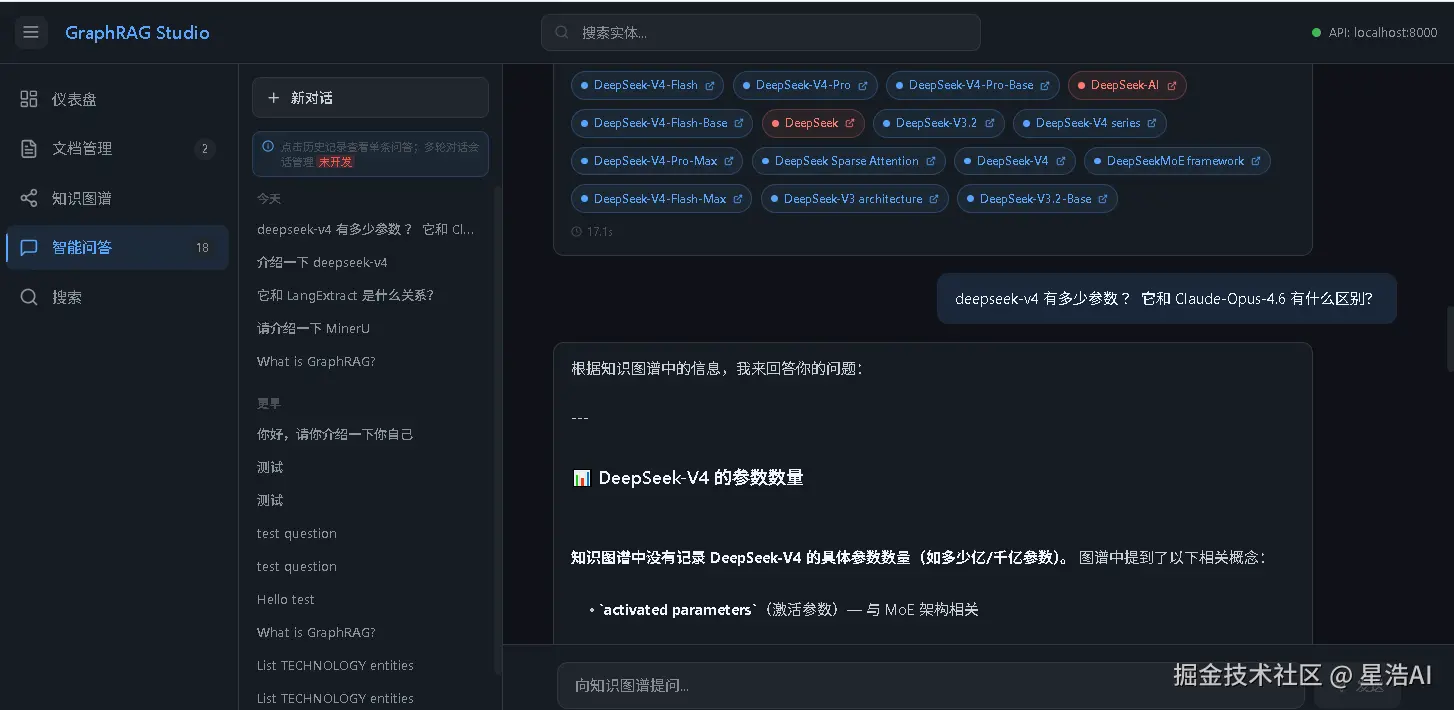
Task: Click the GraphRAG Studio logo
Action: [x=137, y=32]
